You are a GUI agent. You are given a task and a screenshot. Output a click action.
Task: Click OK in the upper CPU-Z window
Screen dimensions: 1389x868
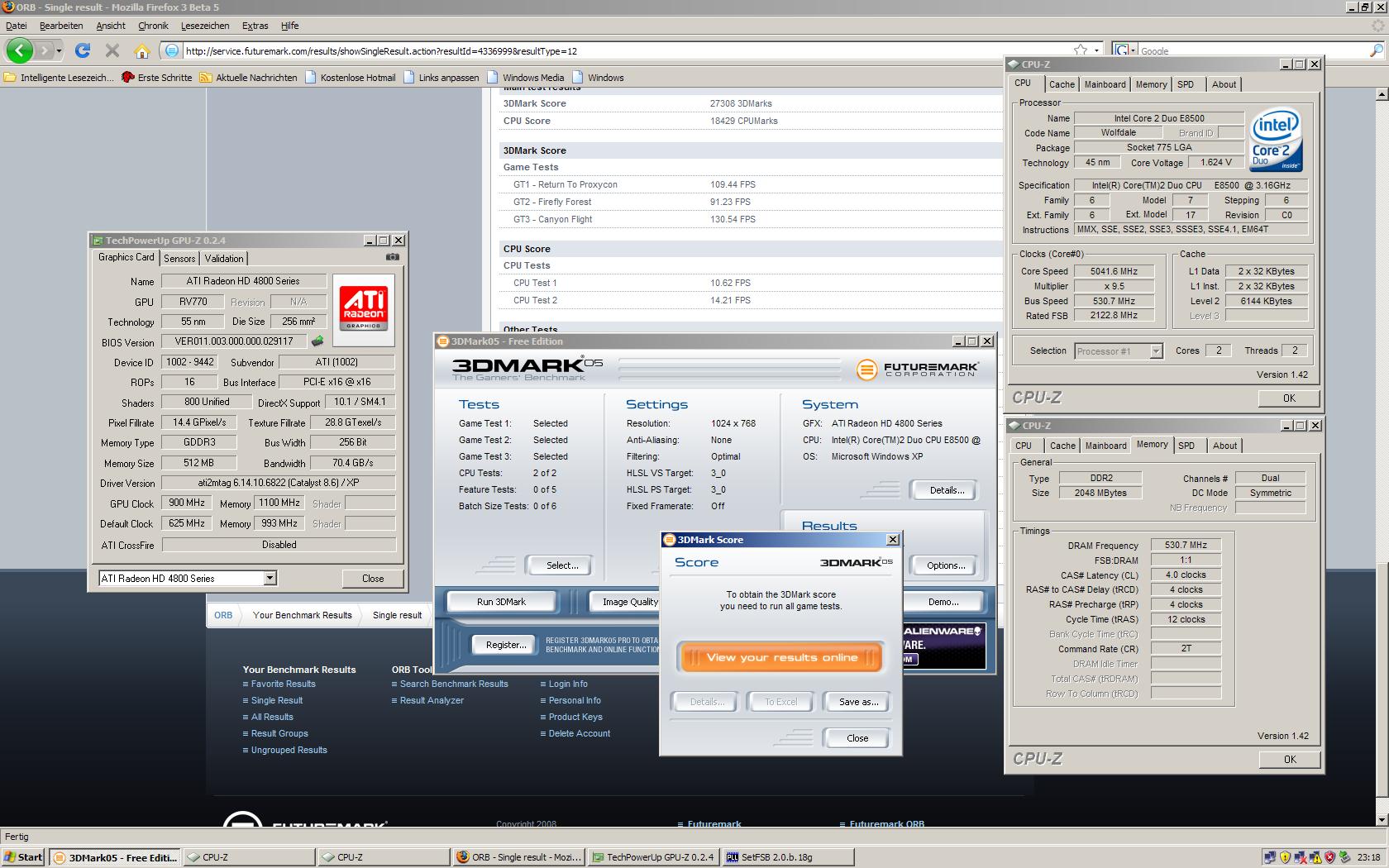point(1289,398)
